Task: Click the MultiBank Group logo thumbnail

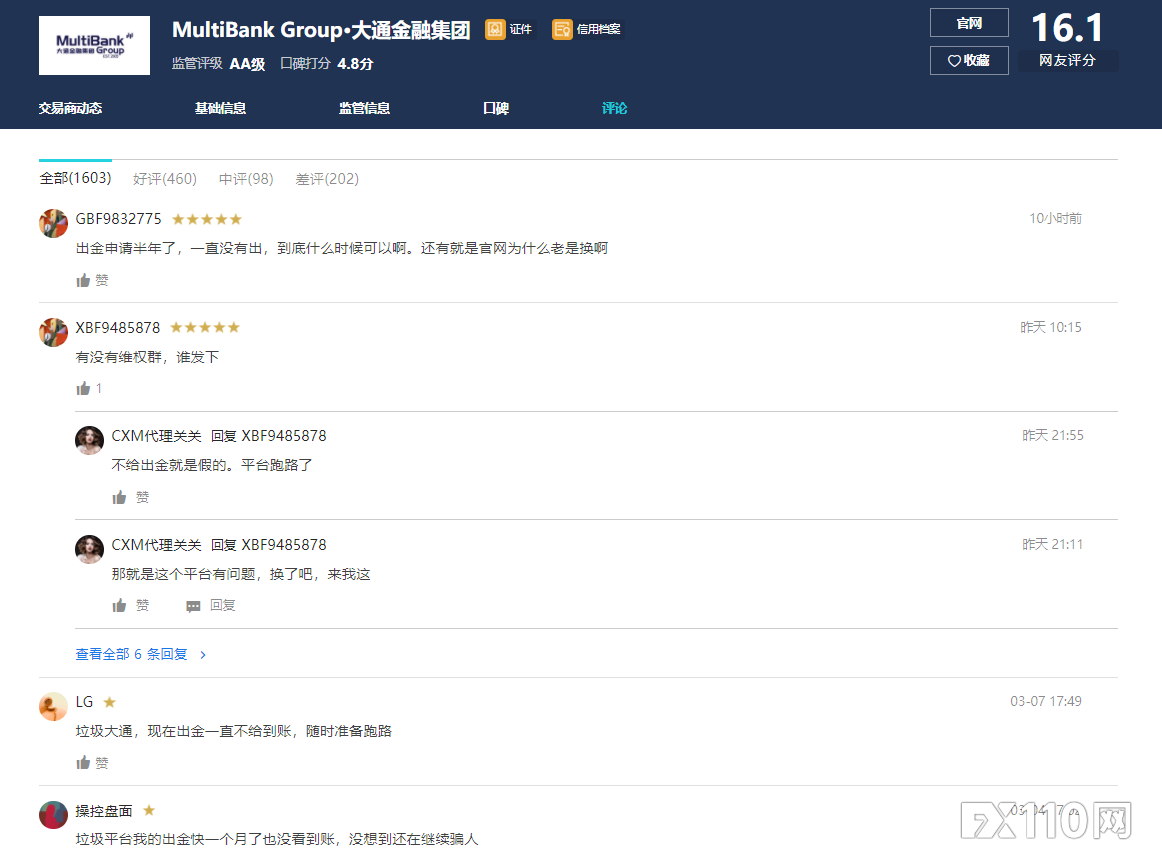Action: pos(94,45)
